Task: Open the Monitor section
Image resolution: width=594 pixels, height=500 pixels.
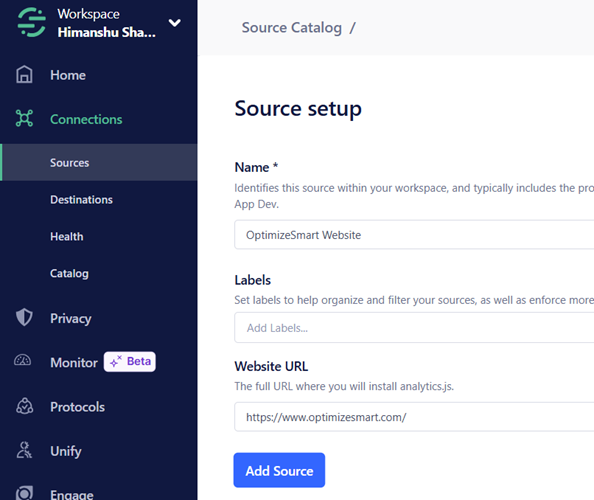Action: [74, 363]
